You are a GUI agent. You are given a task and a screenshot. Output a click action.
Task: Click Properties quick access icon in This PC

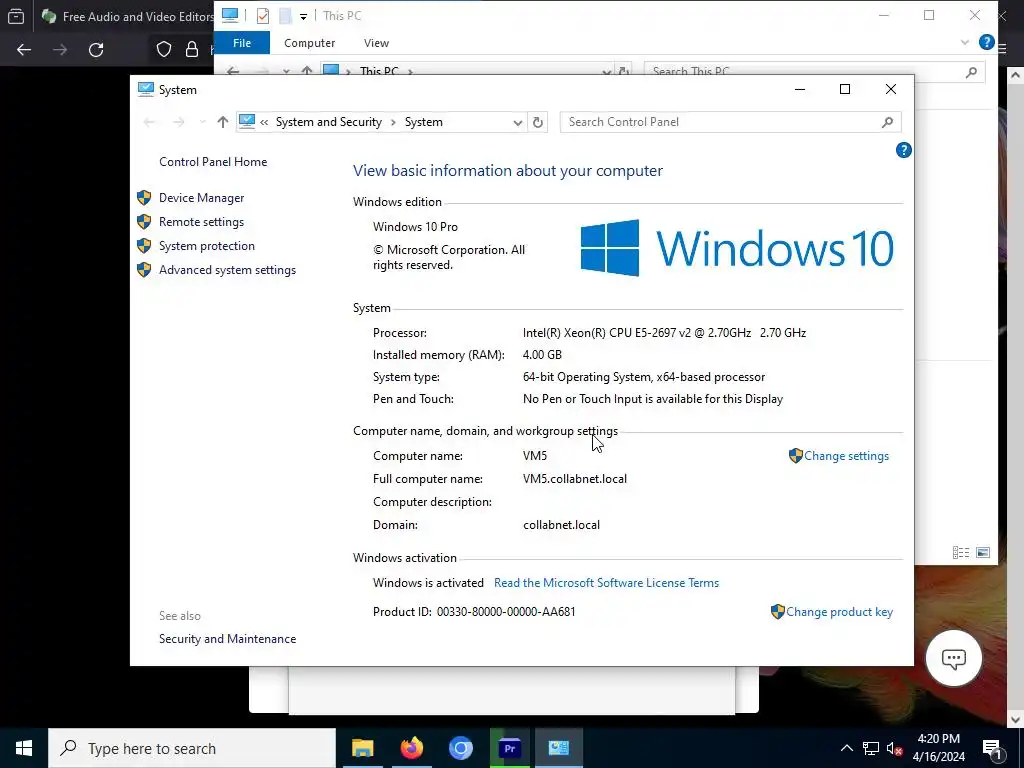(x=263, y=16)
